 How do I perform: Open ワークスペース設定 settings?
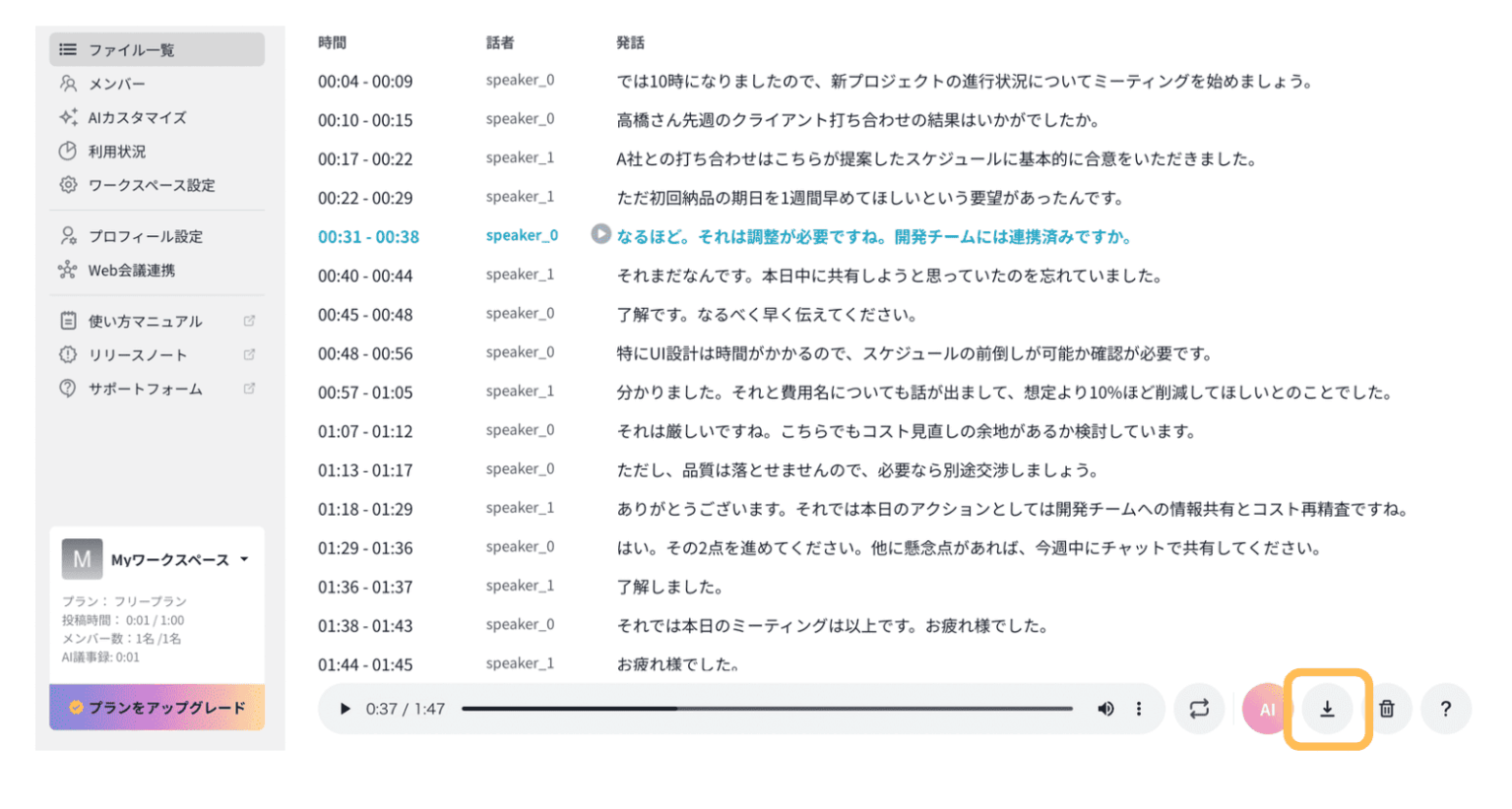[151, 185]
